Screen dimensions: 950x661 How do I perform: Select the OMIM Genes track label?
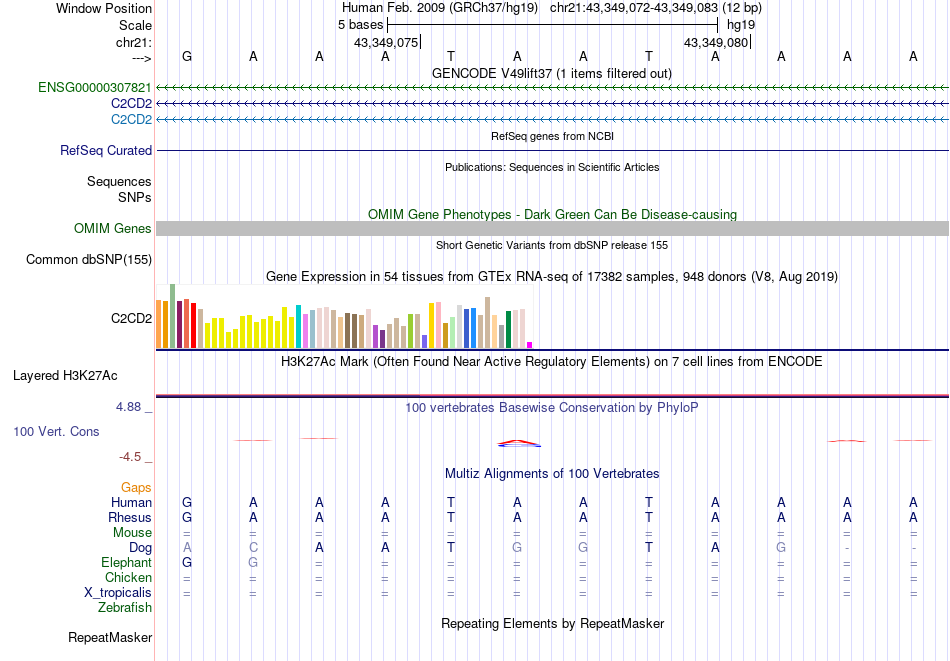pyautogui.click(x=113, y=228)
